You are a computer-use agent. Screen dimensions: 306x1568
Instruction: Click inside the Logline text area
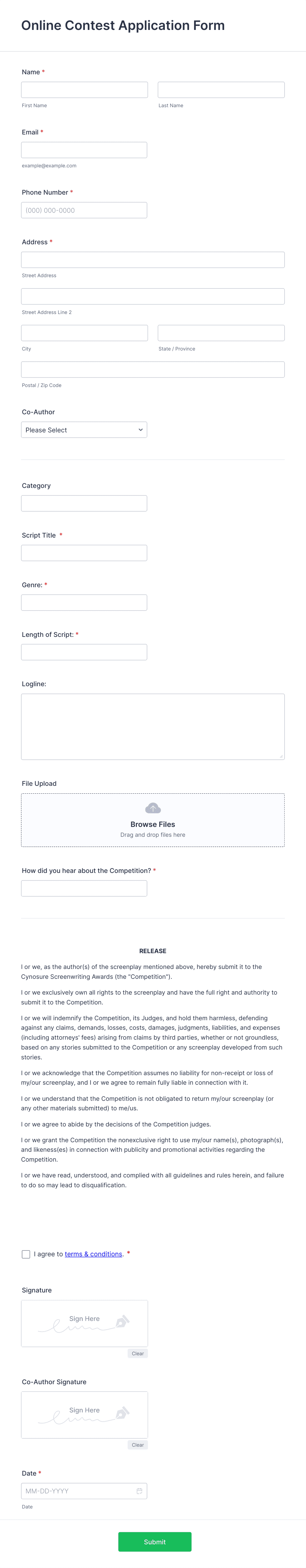point(153,726)
